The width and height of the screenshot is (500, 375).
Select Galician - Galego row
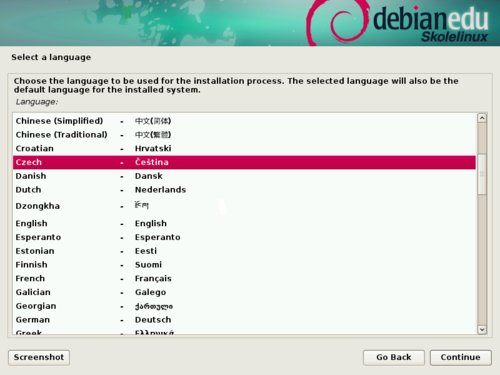pyautogui.click(x=244, y=292)
